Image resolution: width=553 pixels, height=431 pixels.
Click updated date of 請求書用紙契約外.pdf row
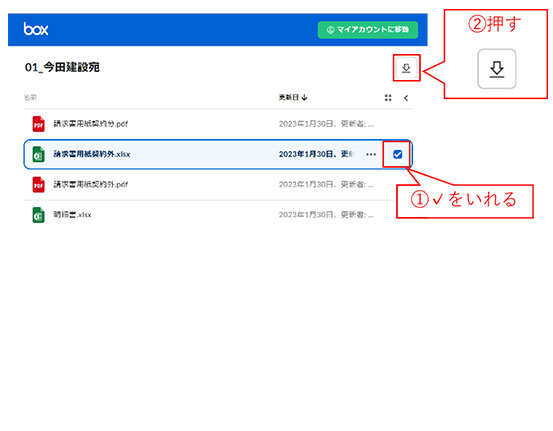[x=326, y=184]
